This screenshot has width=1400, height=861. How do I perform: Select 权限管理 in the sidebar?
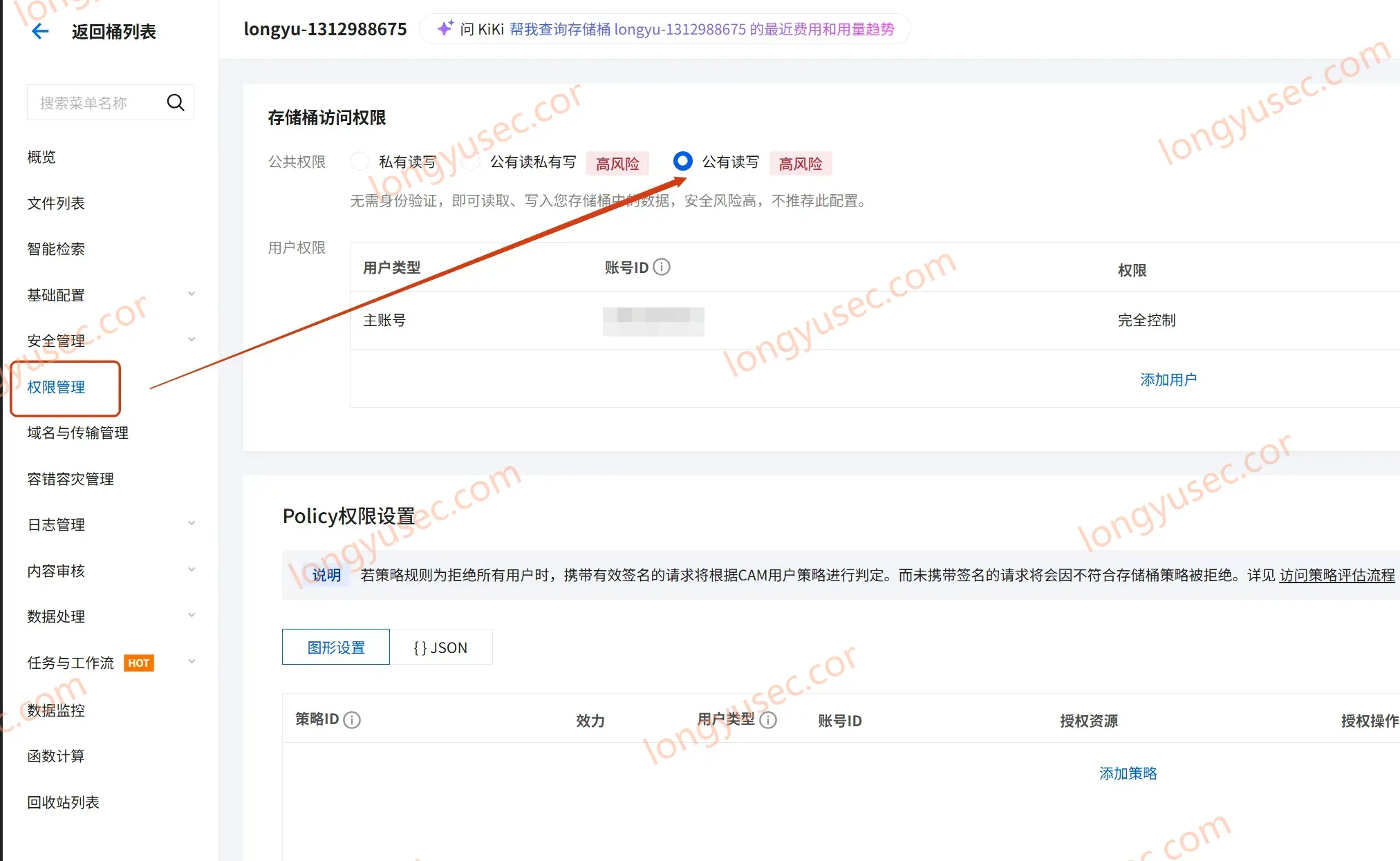click(56, 387)
